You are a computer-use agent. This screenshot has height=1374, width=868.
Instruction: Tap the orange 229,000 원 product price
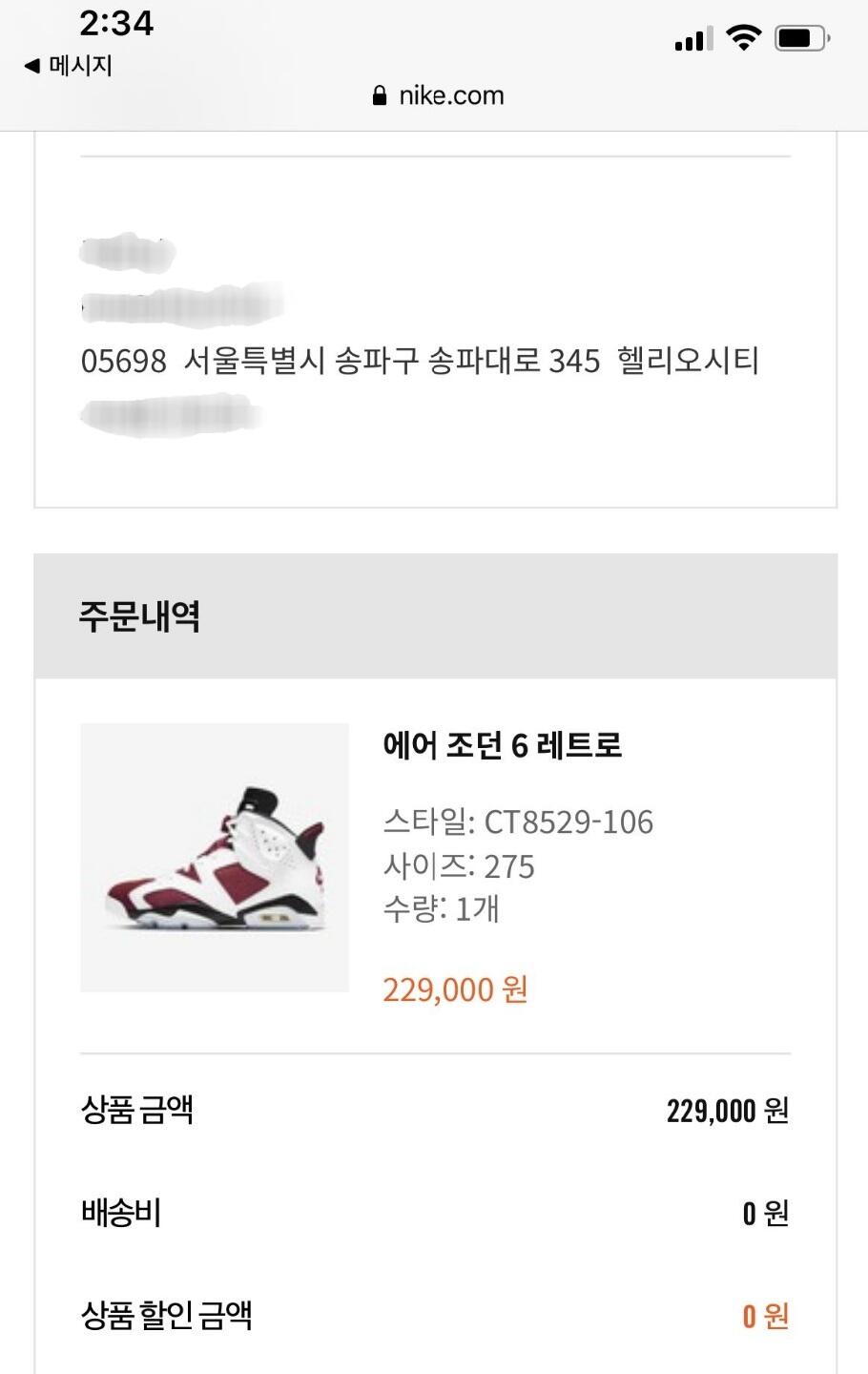(455, 989)
